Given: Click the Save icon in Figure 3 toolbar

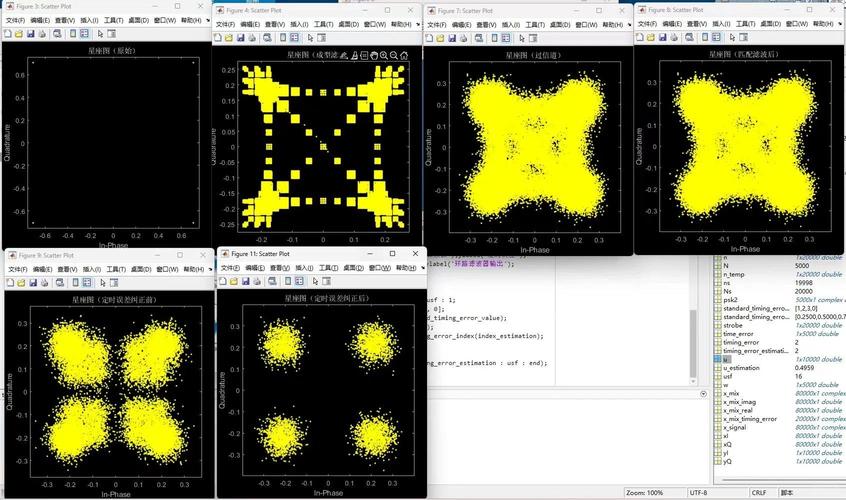Looking at the screenshot, I should pos(31,33).
